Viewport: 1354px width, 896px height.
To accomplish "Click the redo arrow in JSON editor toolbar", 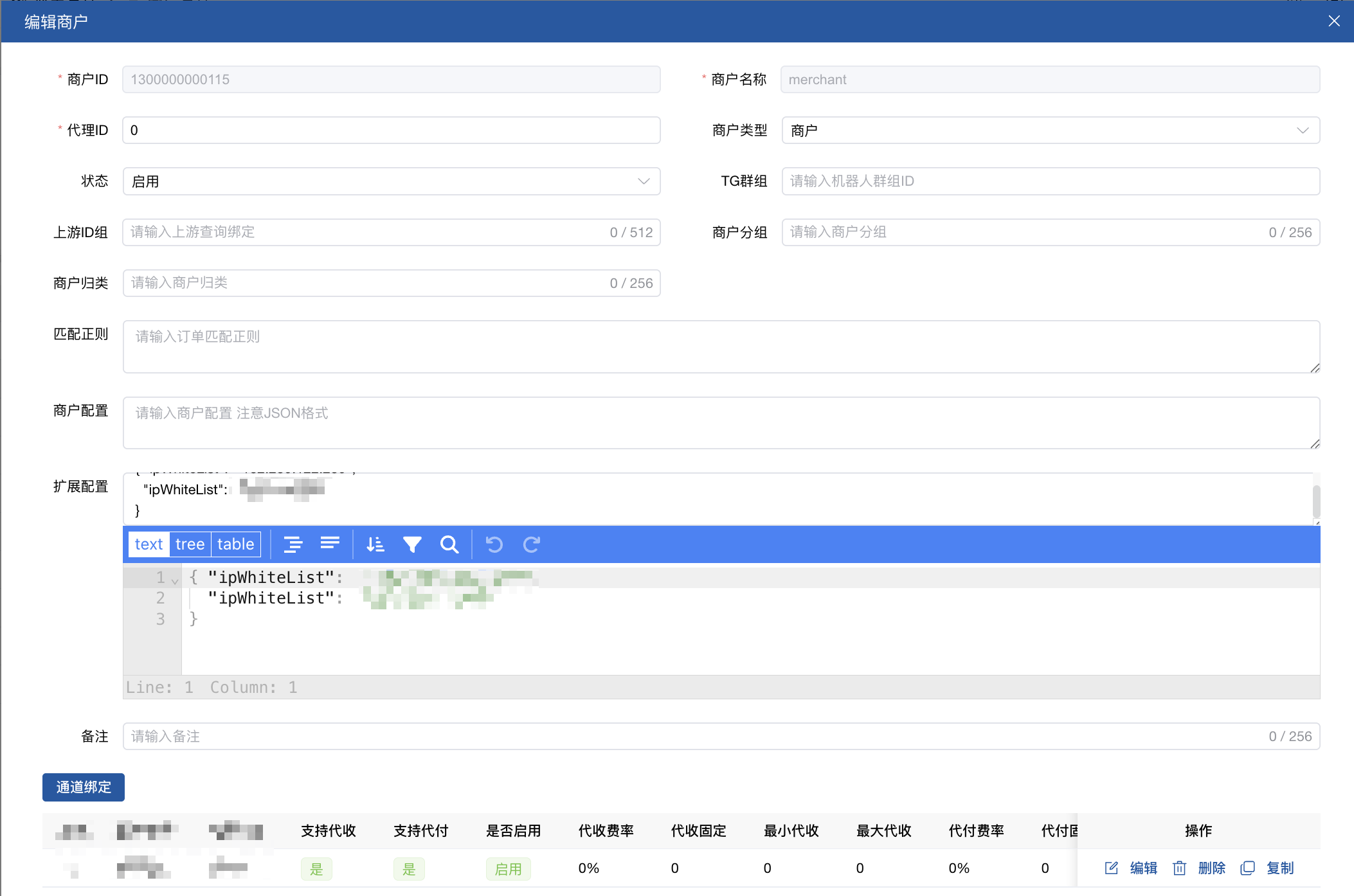I will [531, 544].
